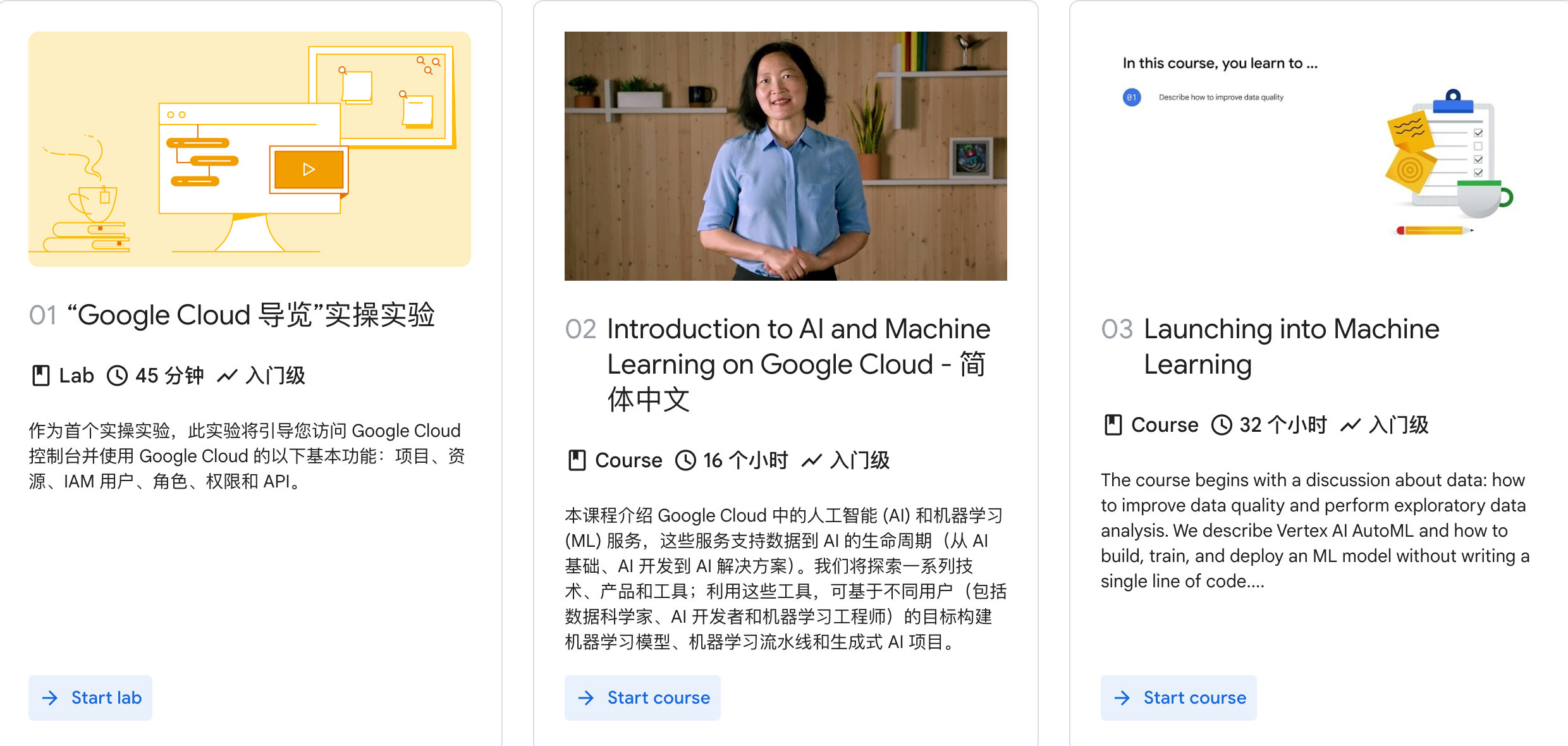The height and width of the screenshot is (746, 1568).
Task: Click description starting '本课程介绍 Google Cloud'
Action: tap(785, 578)
